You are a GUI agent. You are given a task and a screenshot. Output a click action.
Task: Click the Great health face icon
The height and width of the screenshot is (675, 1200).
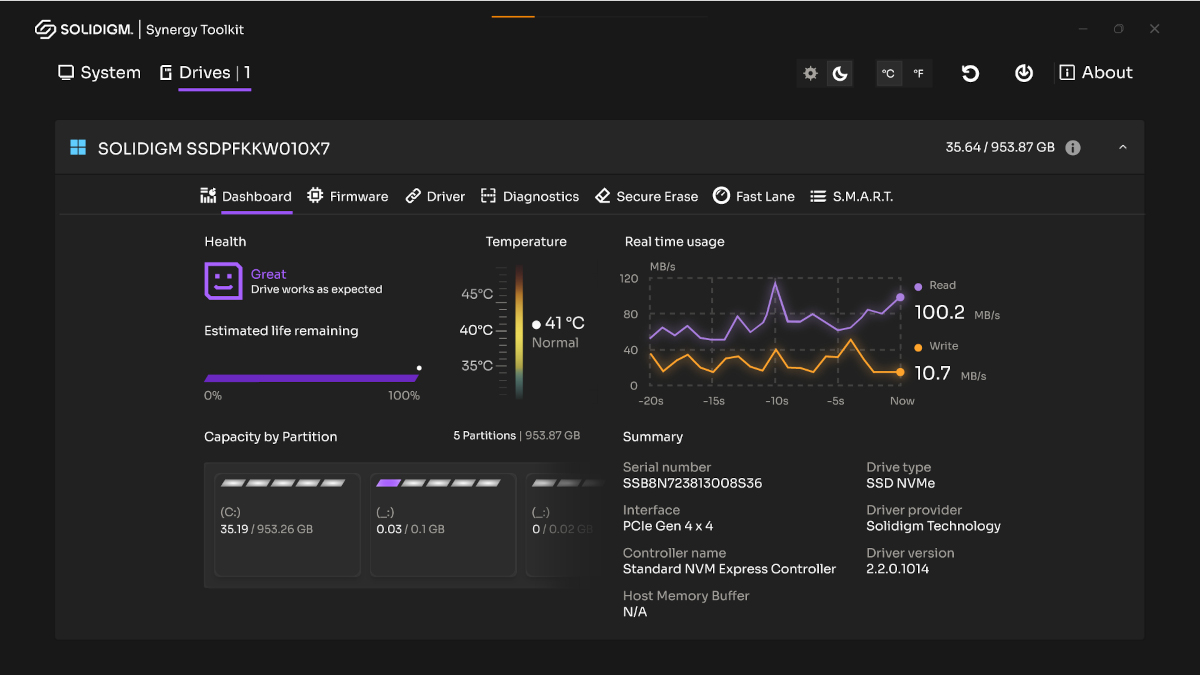[x=223, y=281]
